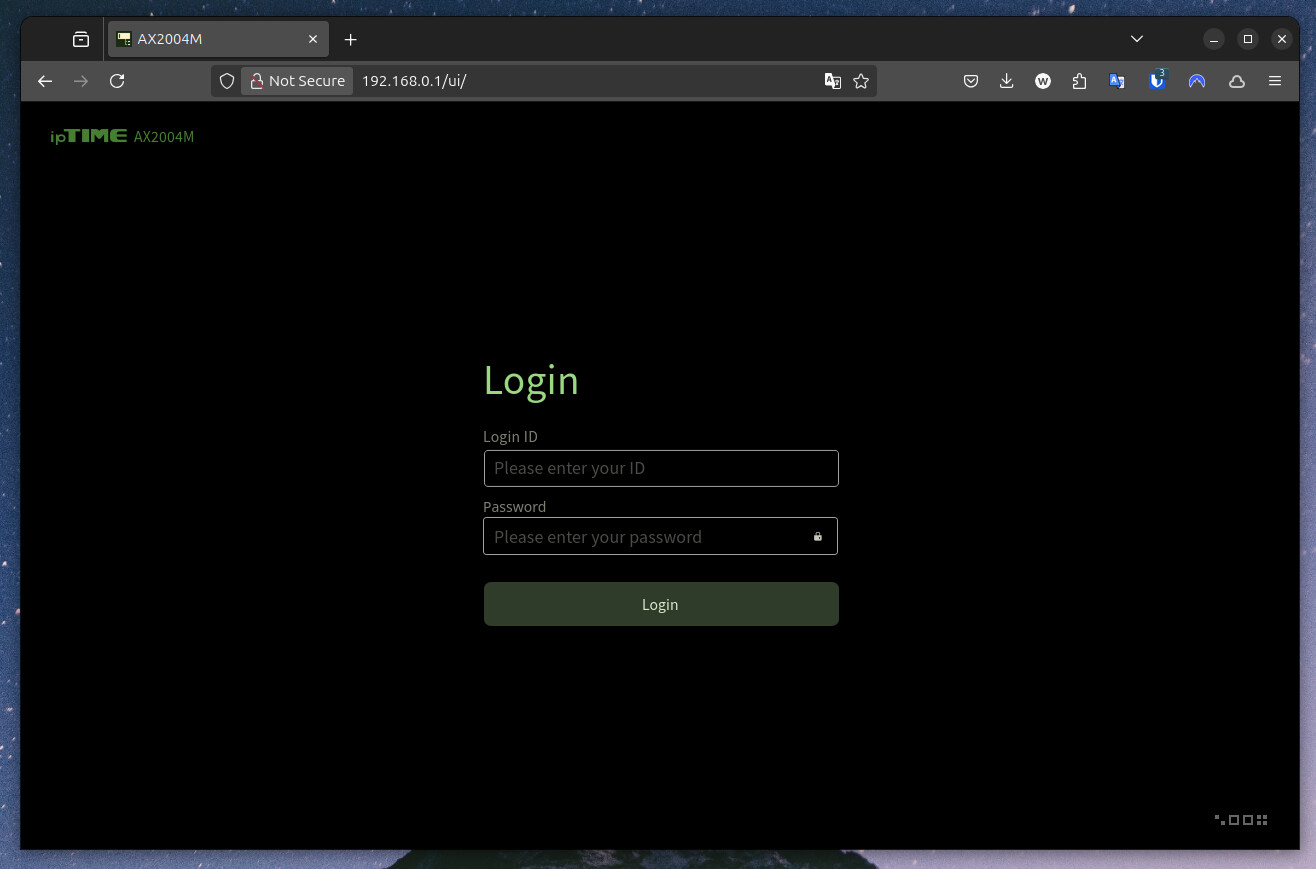
Task: Open a new tab with plus button
Action: [350, 40]
